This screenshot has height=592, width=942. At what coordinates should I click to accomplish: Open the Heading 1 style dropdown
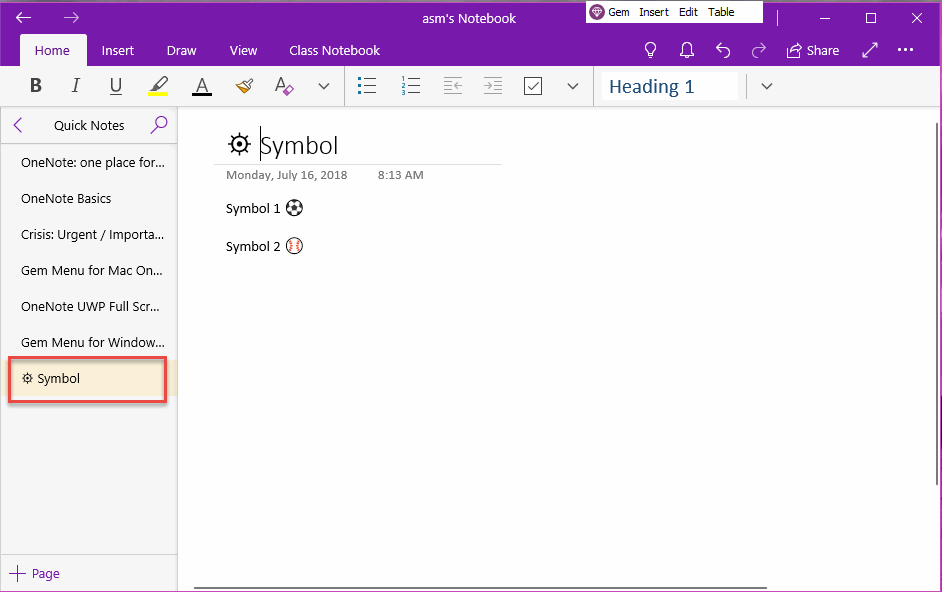[766, 86]
